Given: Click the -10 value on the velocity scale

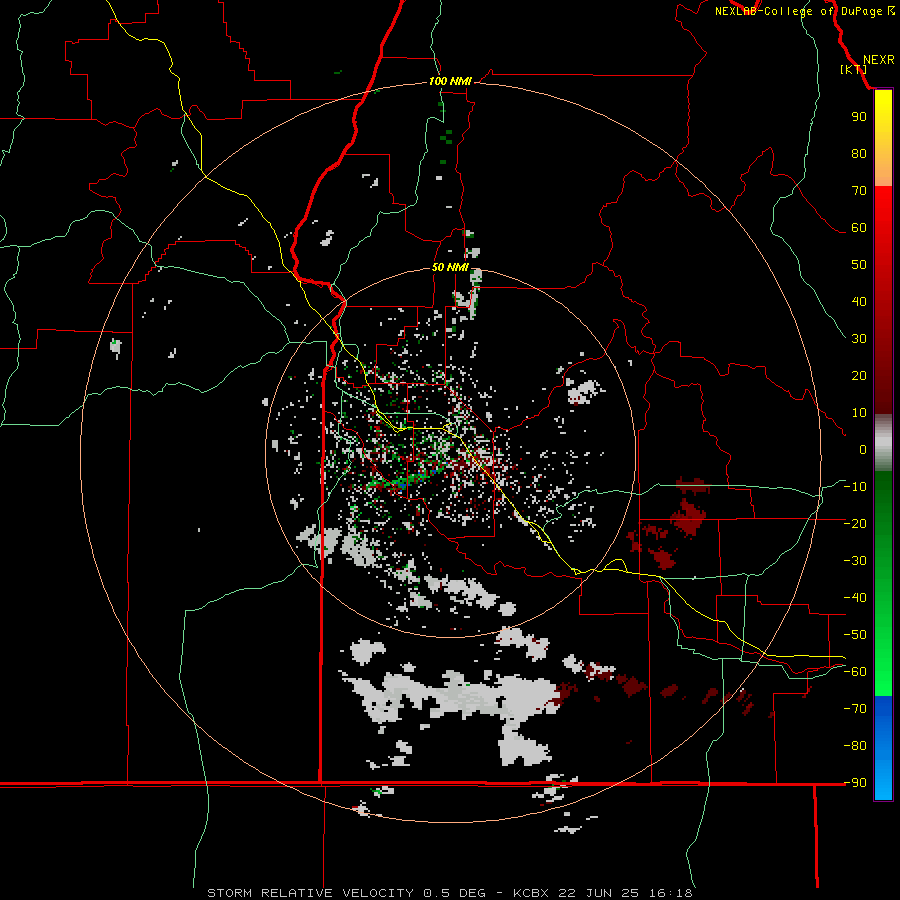Looking at the screenshot, I should coord(855,487).
